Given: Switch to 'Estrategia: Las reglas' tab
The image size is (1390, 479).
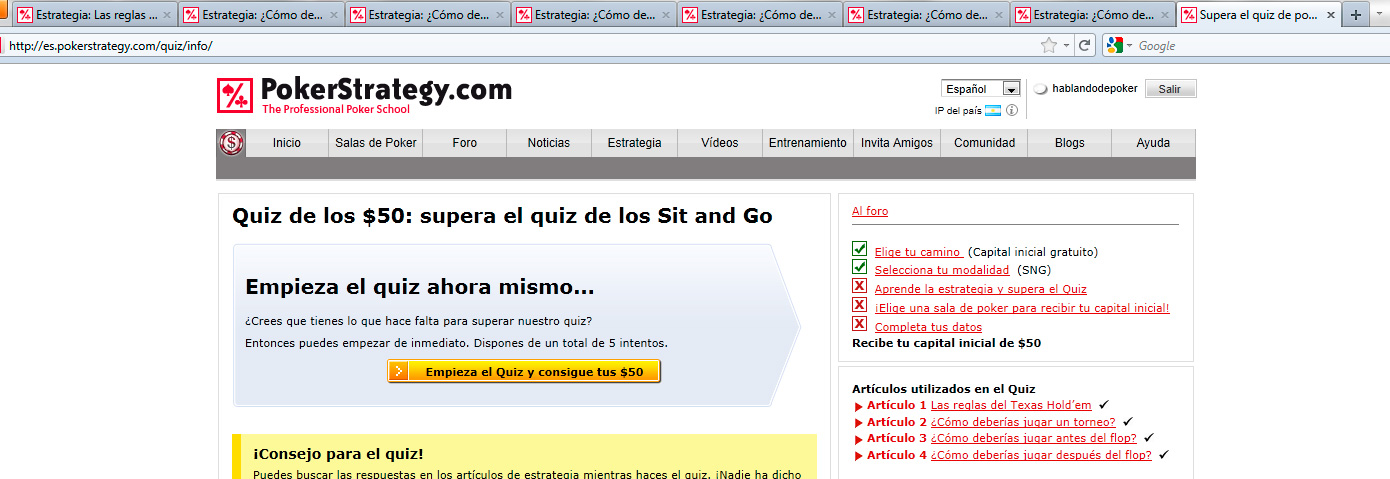Looking at the screenshot, I should click(x=95, y=16).
